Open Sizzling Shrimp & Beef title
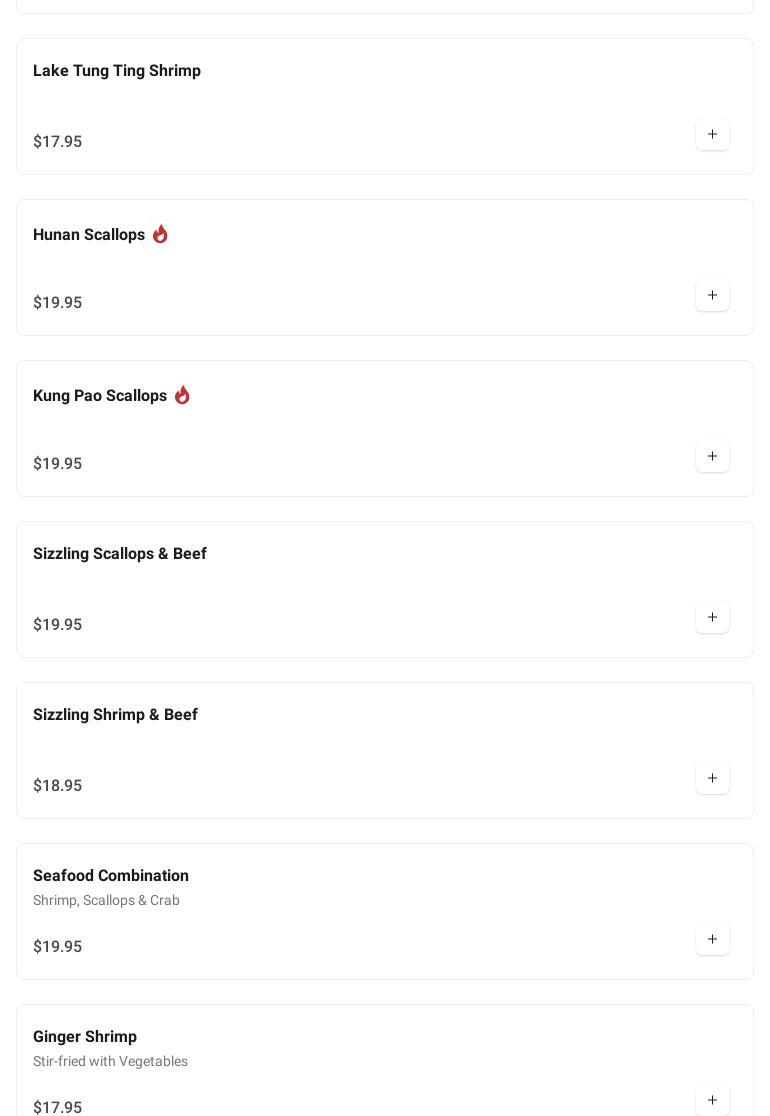This screenshot has width=770, height=1116. [115, 715]
